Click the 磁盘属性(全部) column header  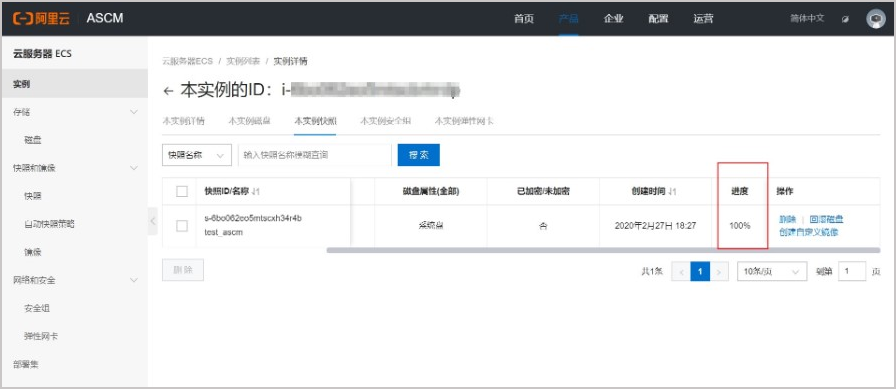430,192
